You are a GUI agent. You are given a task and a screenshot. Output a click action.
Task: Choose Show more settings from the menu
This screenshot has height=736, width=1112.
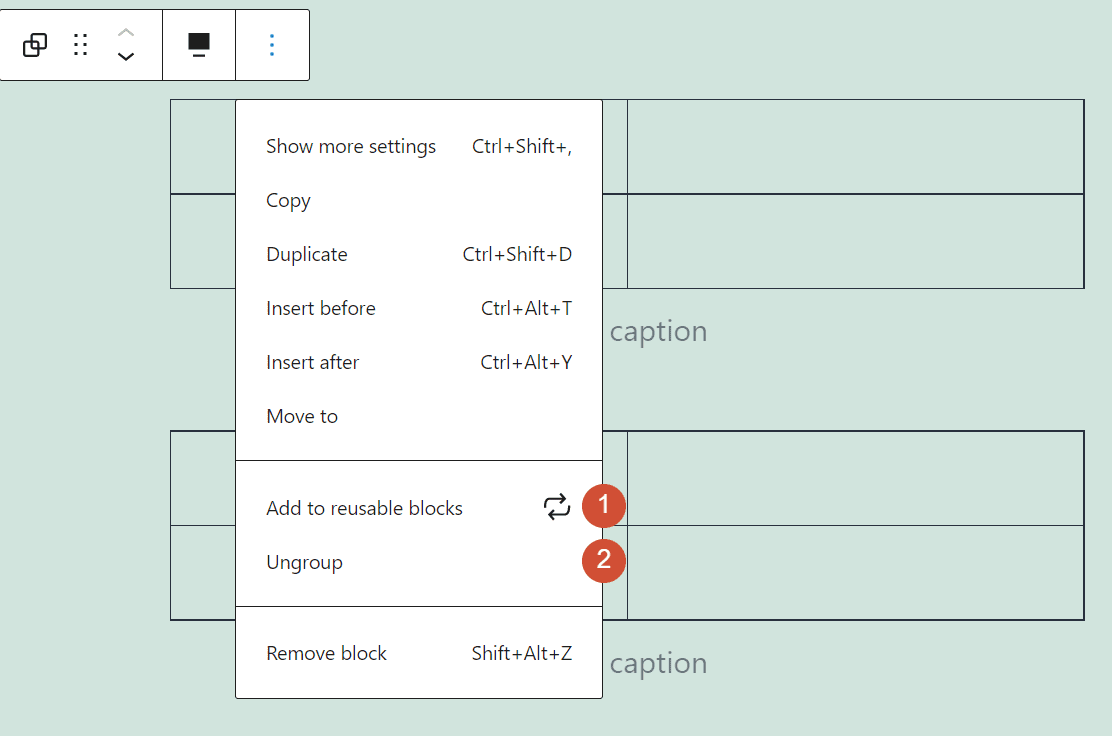pyautogui.click(x=351, y=146)
